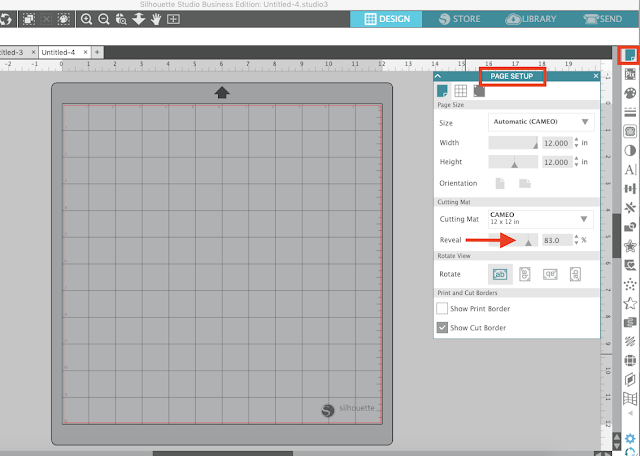
Task: Switch to the STORE tab
Action: pos(459,19)
